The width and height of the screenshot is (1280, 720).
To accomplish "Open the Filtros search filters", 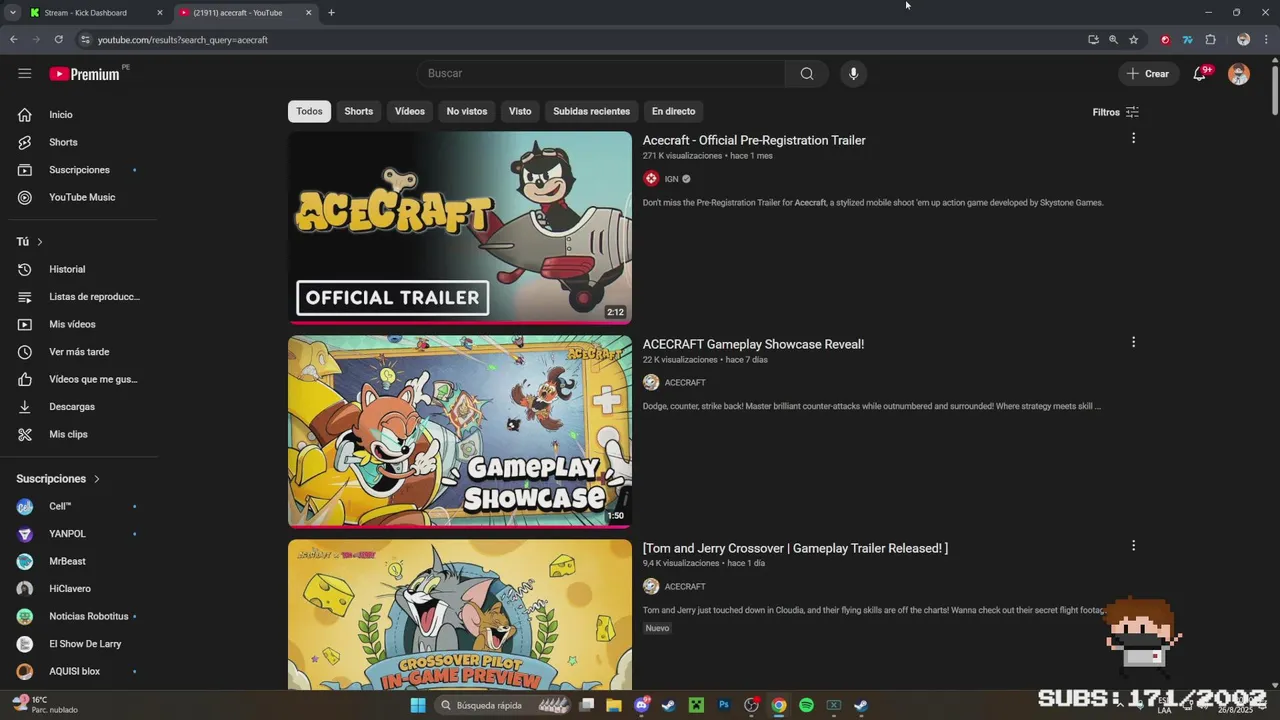I will [x=1115, y=112].
